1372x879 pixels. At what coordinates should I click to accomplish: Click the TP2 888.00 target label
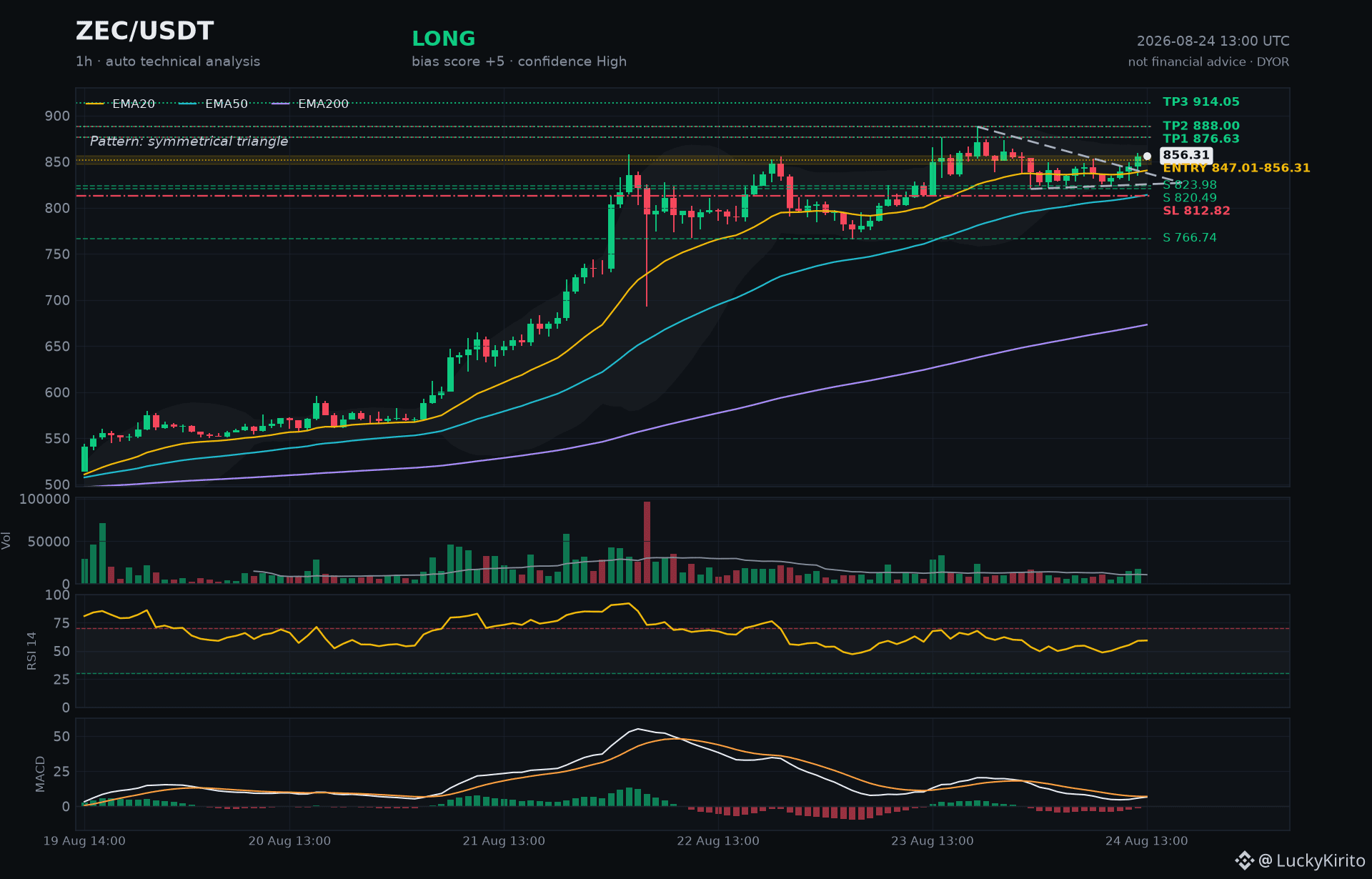click(1201, 126)
